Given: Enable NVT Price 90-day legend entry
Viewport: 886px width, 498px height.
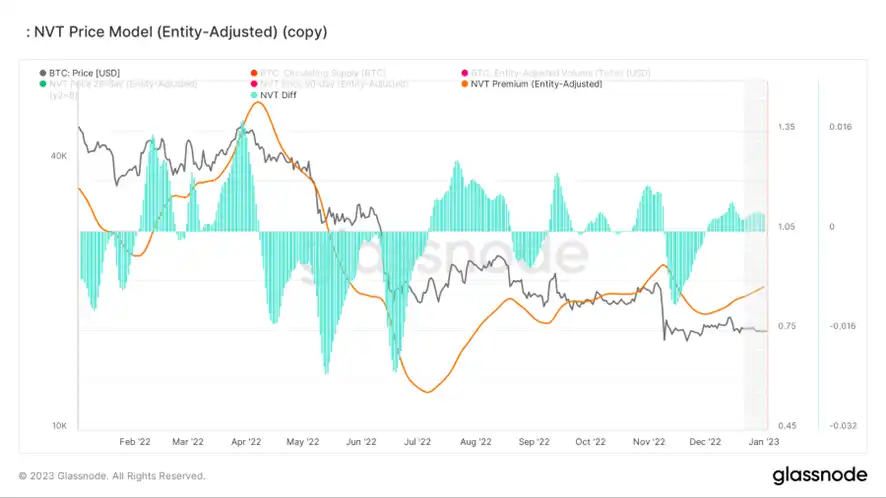Looking at the screenshot, I should (x=329, y=84).
